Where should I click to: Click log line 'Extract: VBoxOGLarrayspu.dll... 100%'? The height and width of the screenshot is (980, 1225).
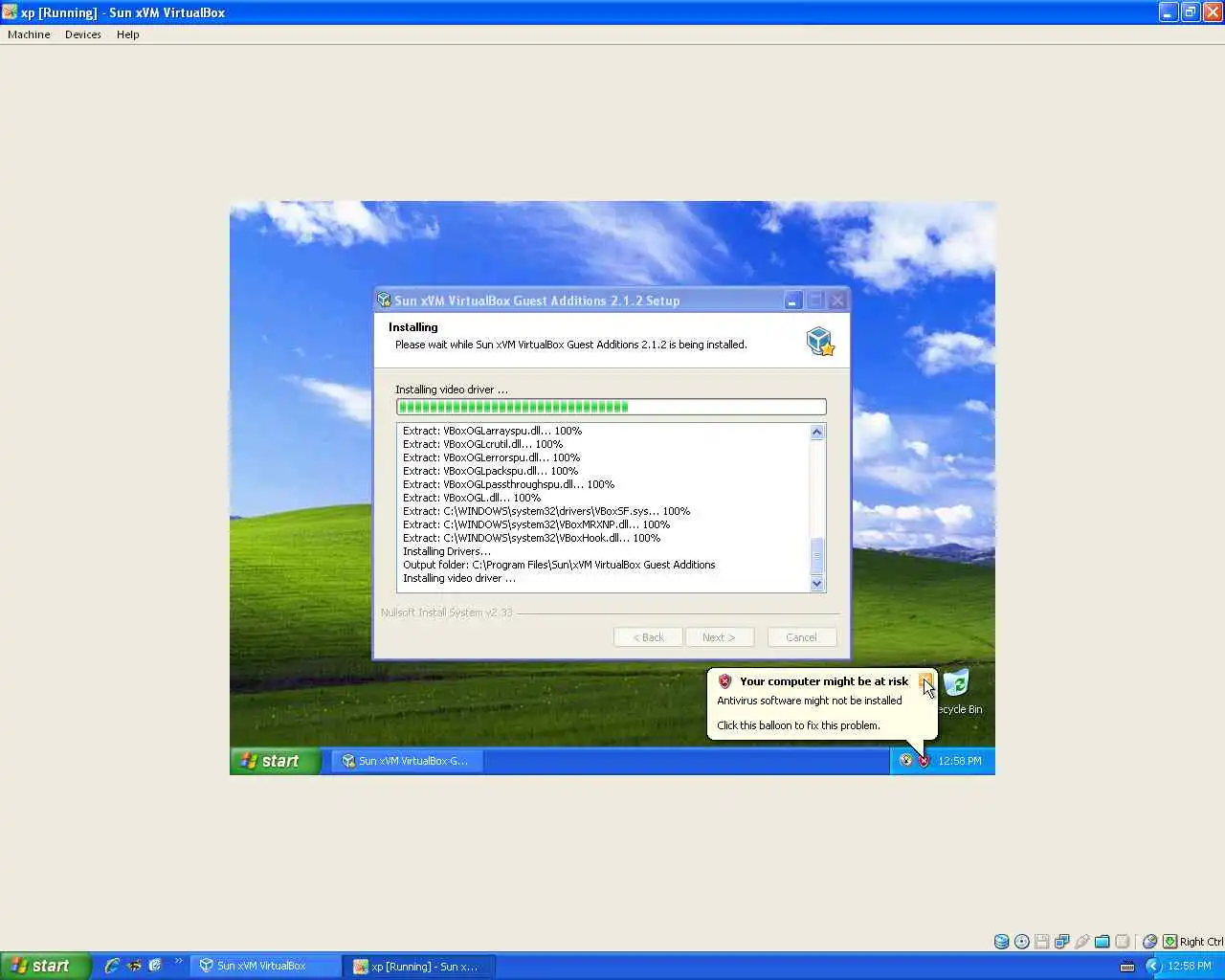coord(492,431)
